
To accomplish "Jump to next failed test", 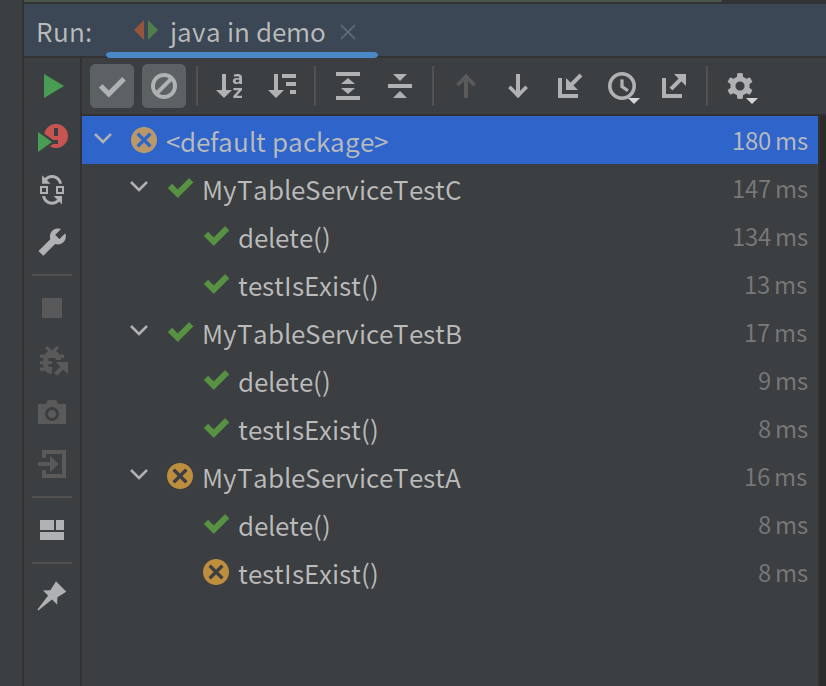I will (517, 87).
